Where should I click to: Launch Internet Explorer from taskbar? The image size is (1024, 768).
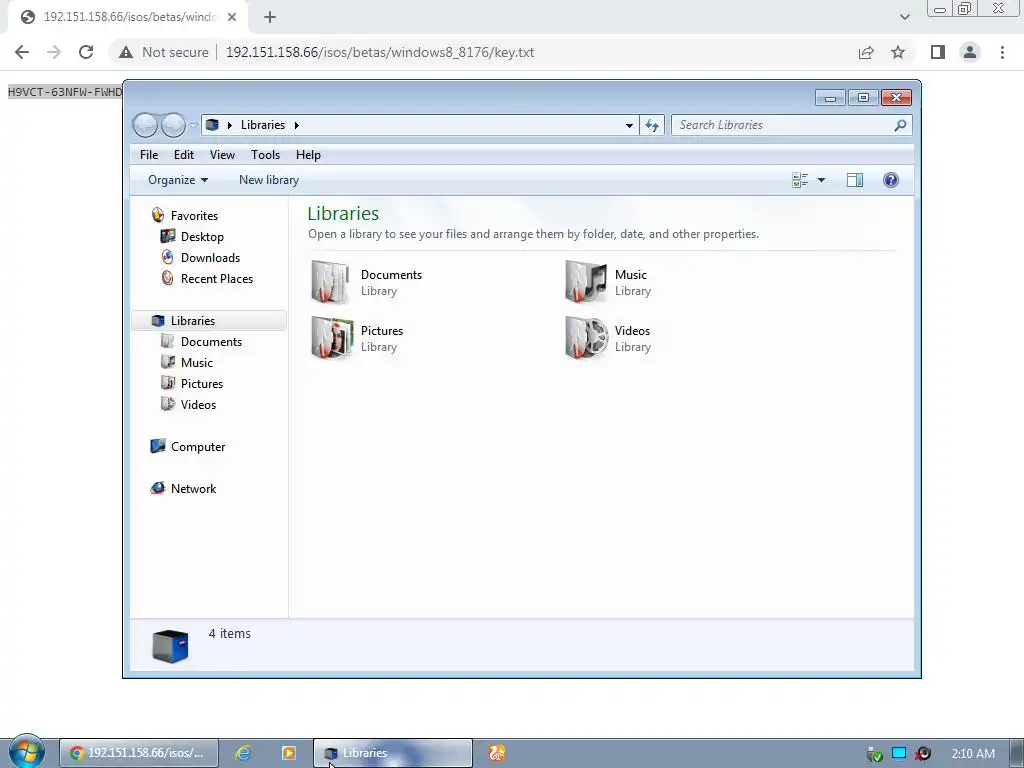[x=243, y=753]
